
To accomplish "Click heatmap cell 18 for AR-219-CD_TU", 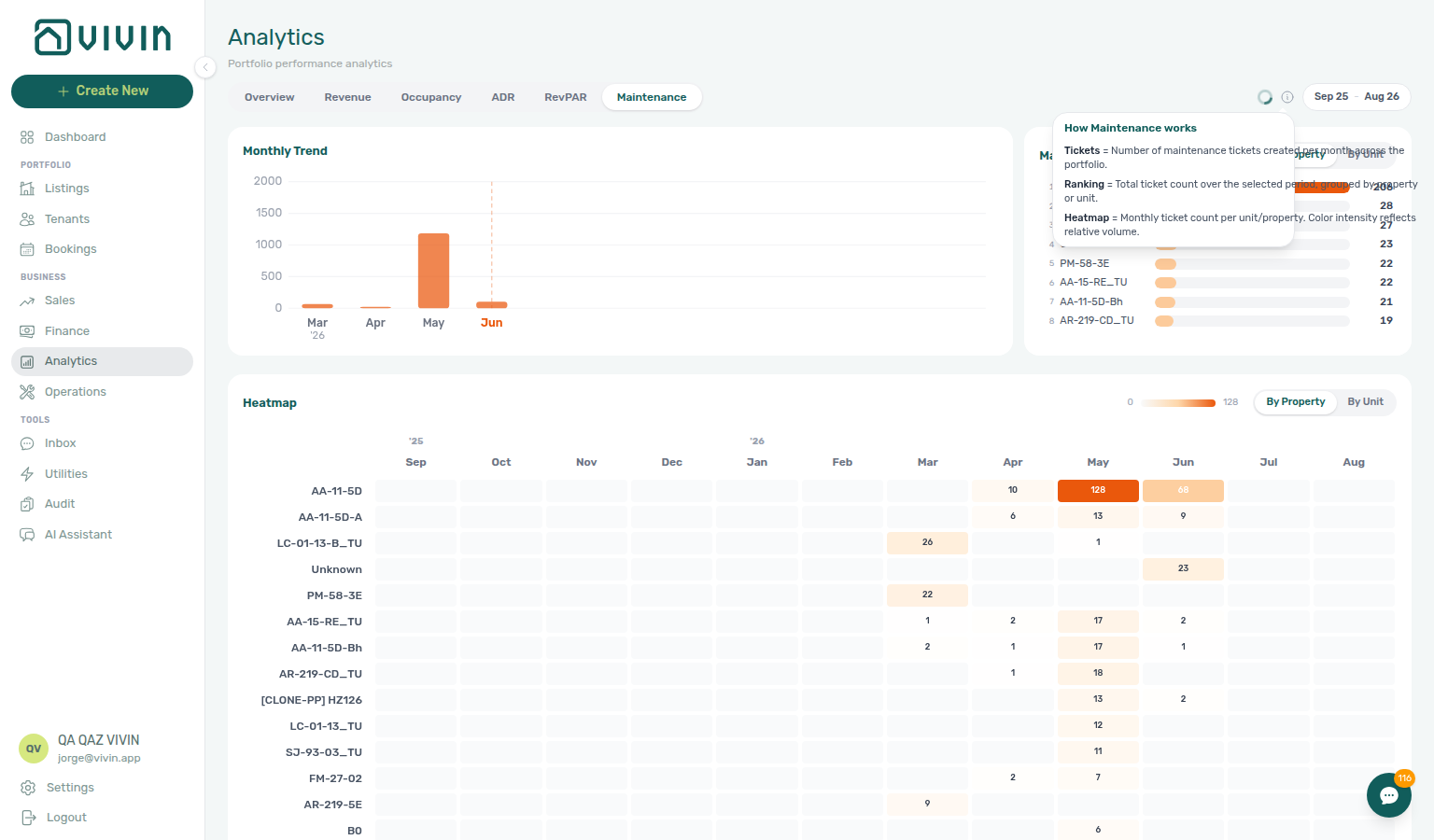I will (x=1098, y=674).
